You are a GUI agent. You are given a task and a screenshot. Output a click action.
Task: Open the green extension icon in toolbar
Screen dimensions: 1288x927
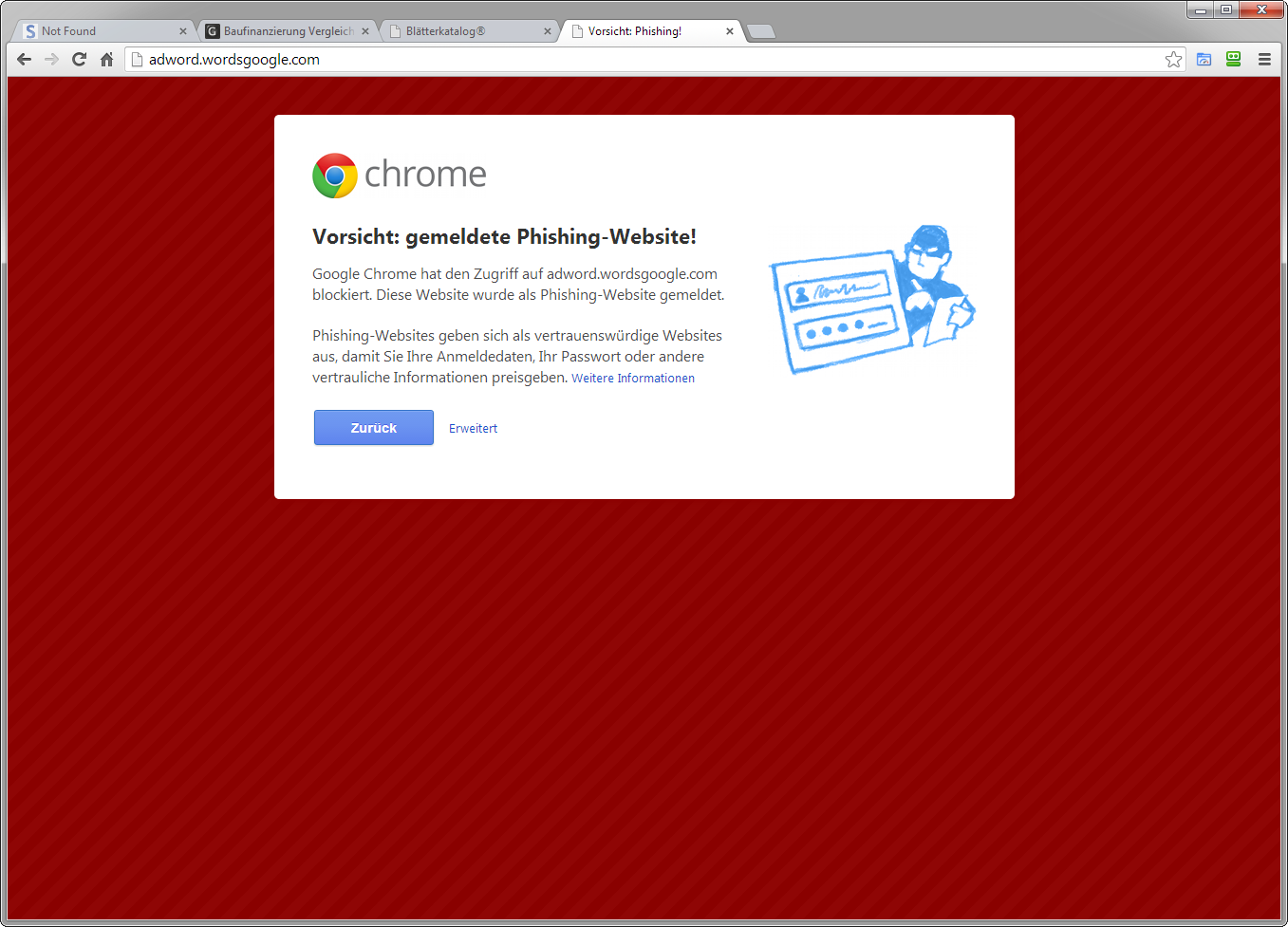pyautogui.click(x=1233, y=59)
